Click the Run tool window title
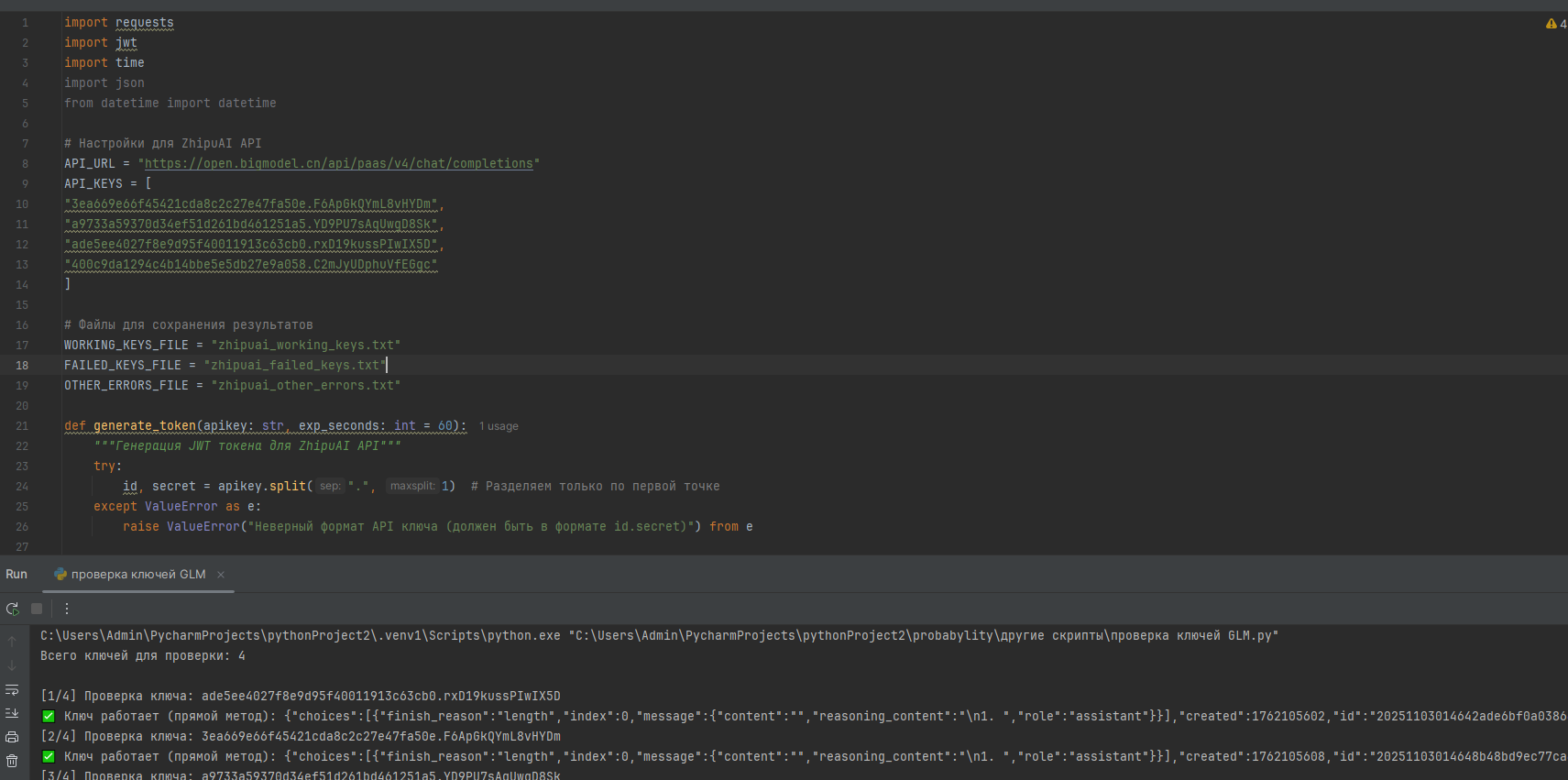Image resolution: width=1568 pixels, height=780 pixels. point(16,575)
